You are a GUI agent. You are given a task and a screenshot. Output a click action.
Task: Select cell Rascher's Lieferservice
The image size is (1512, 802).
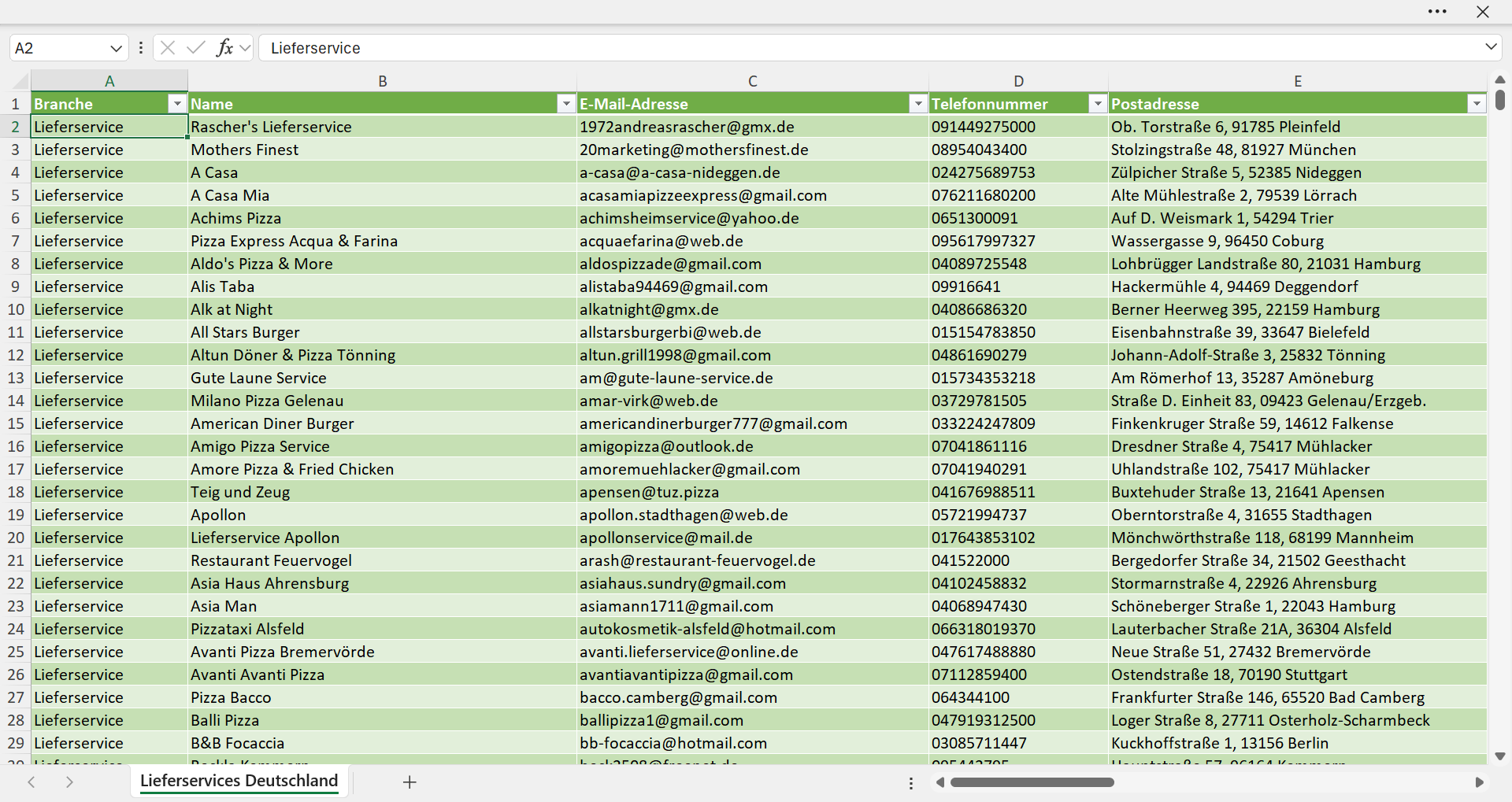point(383,127)
